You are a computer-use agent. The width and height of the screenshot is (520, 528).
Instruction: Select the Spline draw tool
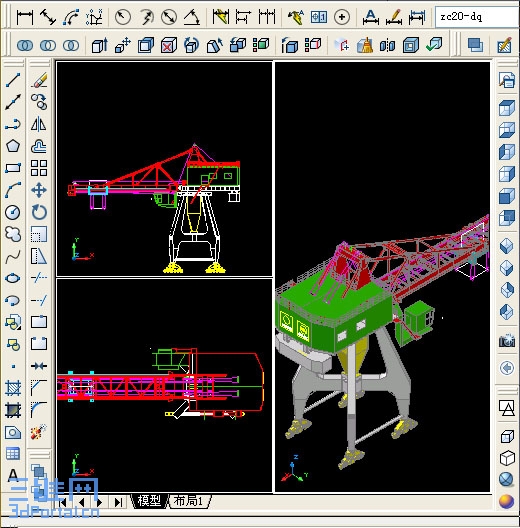(x=13, y=256)
